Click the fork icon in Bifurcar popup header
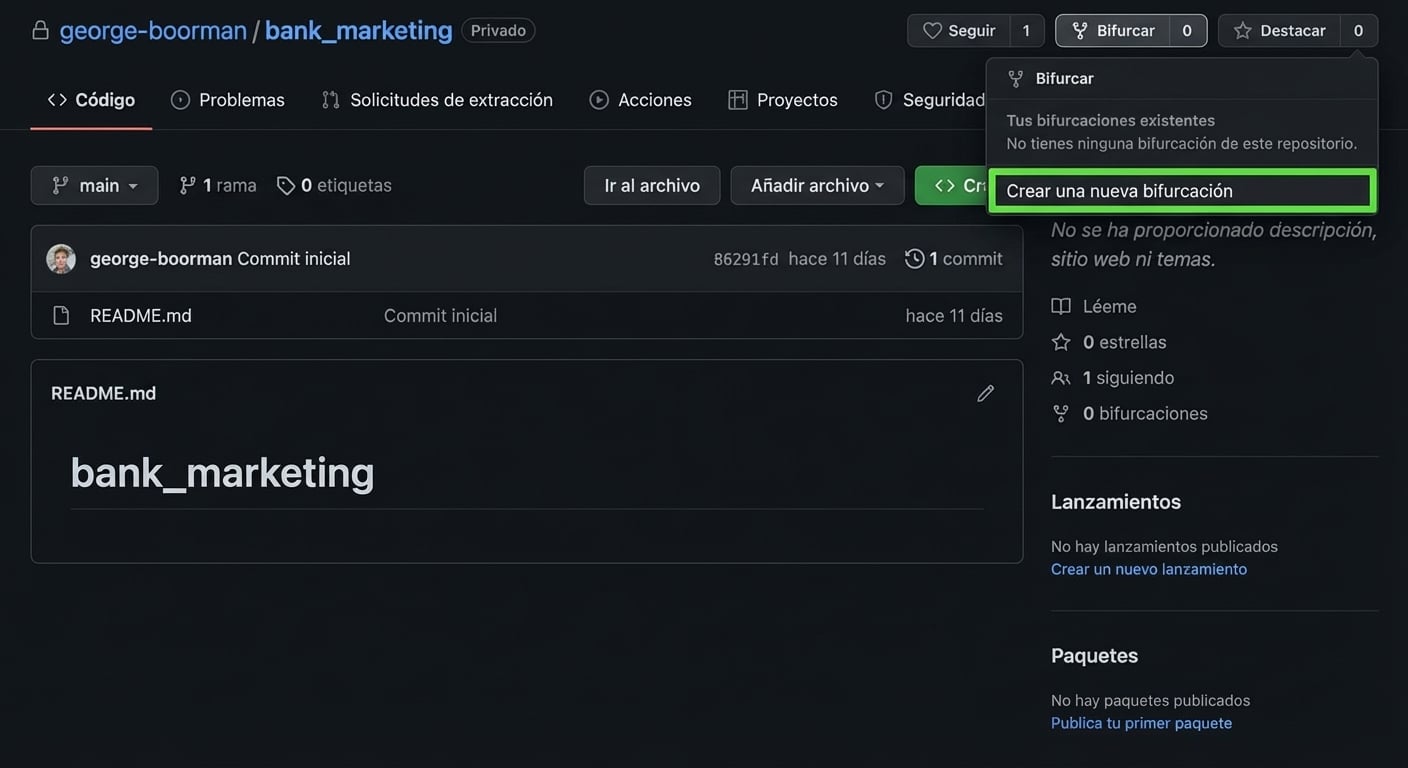Viewport: 1408px width, 768px height. coord(1016,78)
